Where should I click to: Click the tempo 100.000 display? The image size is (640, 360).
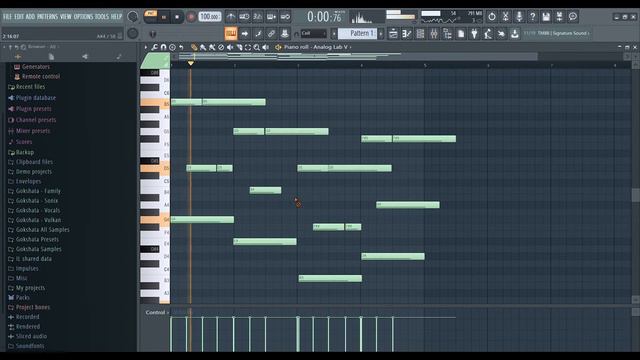(210, 17)
